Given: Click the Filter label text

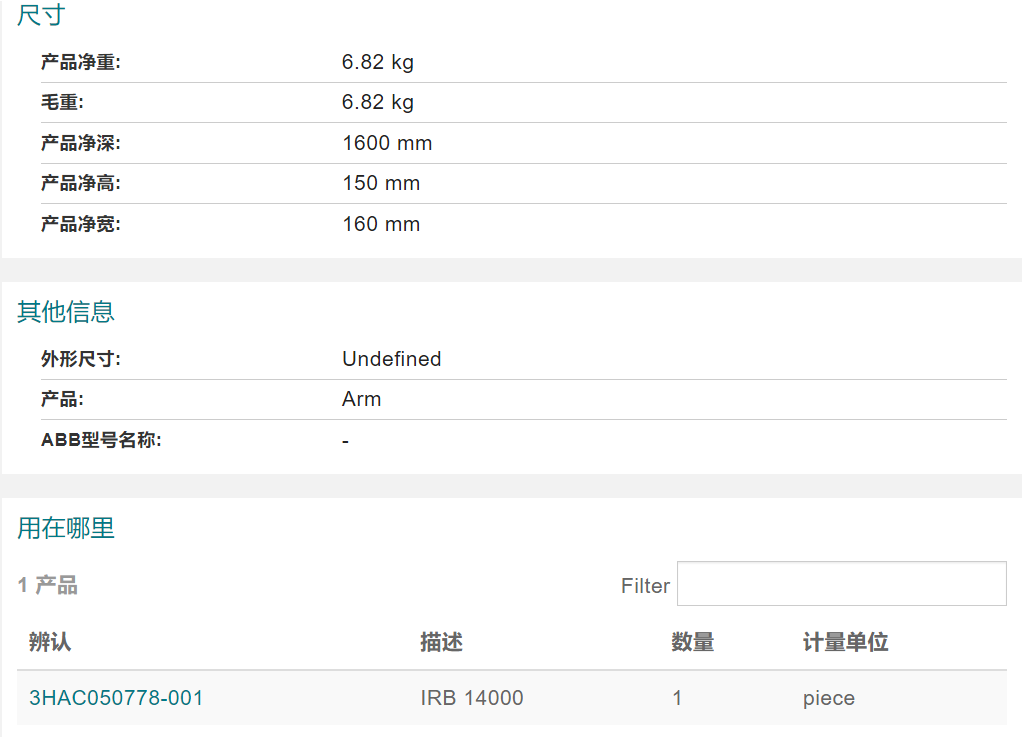Looking at the screenshot, I should (645, 586).
